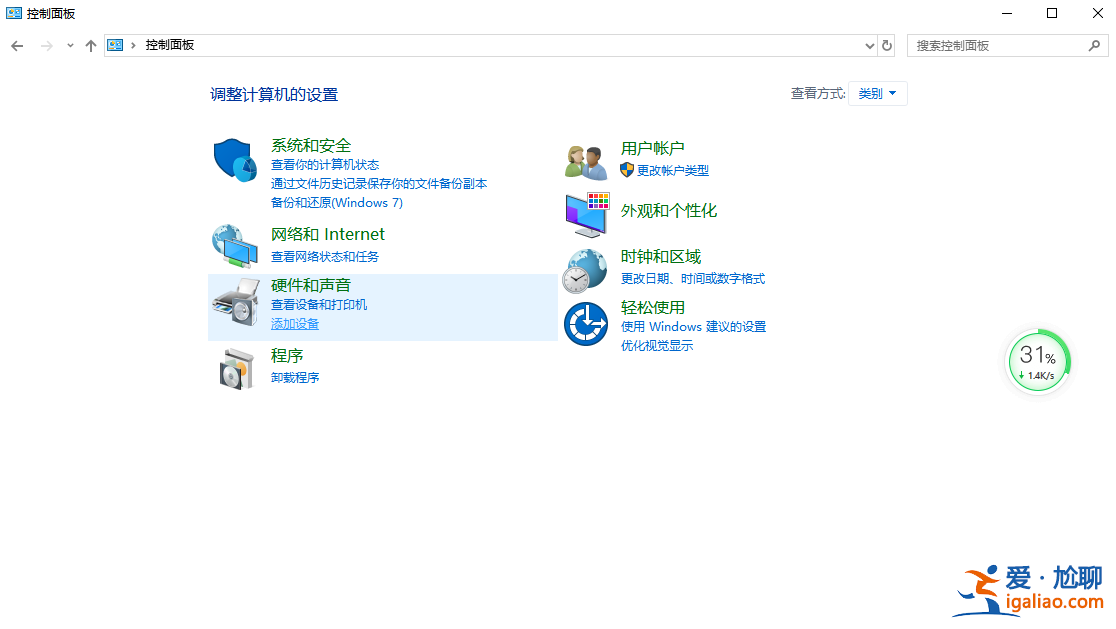Click 调整计算机的设置 heading
This screenshot has width=1116, height=629.
coord(272,93)
